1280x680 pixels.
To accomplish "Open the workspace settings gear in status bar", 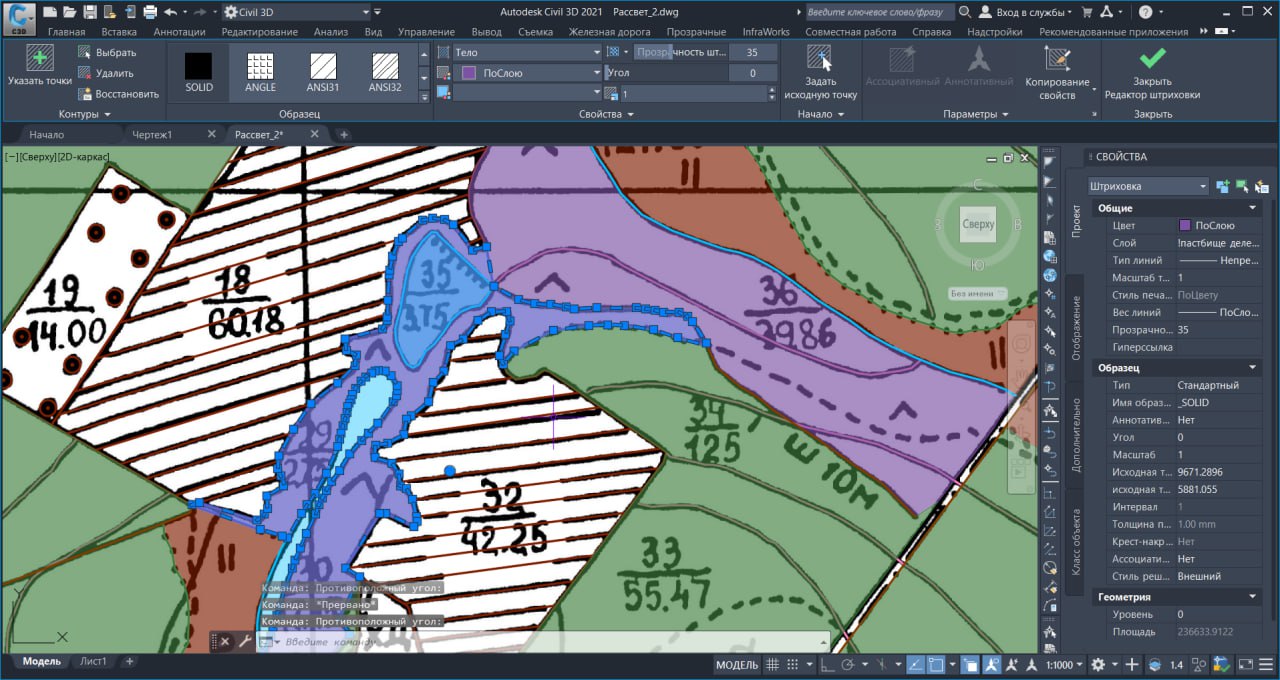I will (1098, 665).
